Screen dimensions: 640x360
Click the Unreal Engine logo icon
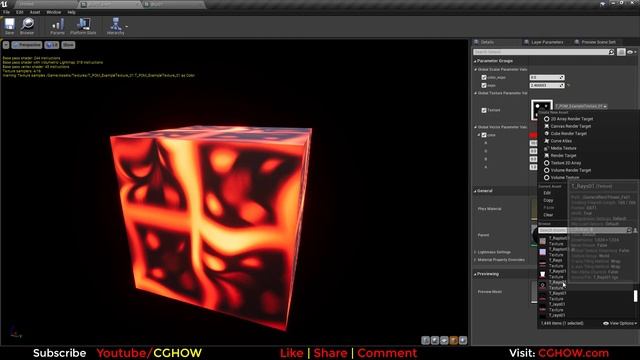(4, 4)
